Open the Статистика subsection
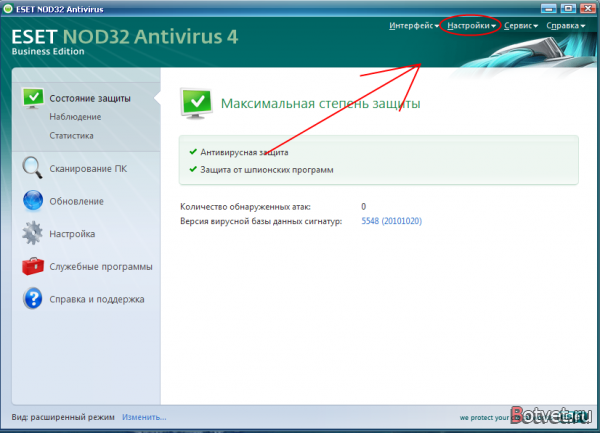The height and width of the screenshot is (433, 600). click(71, 135)
